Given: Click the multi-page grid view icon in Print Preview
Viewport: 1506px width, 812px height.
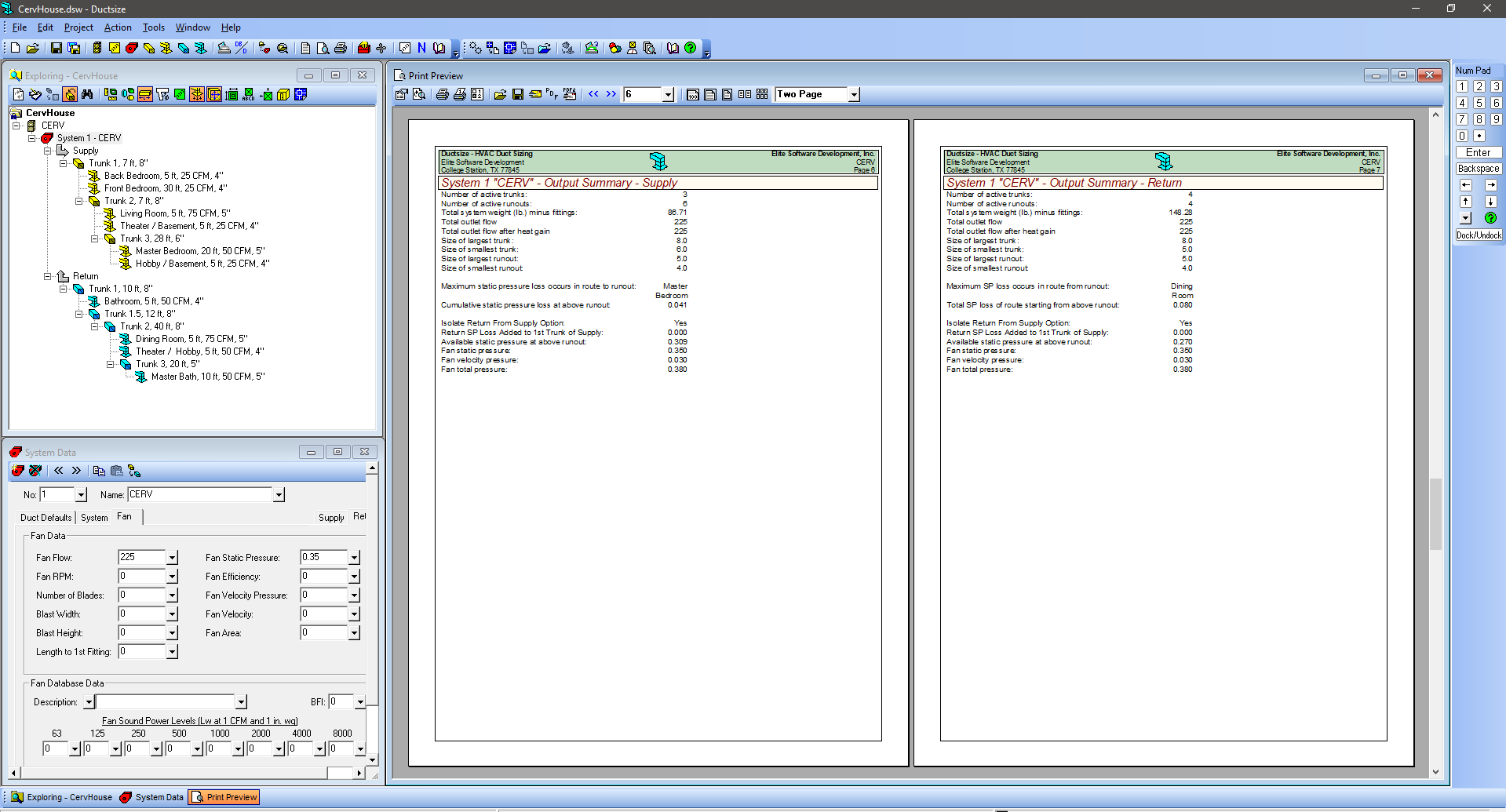Looking at the screenshot, I should [762, 94].
